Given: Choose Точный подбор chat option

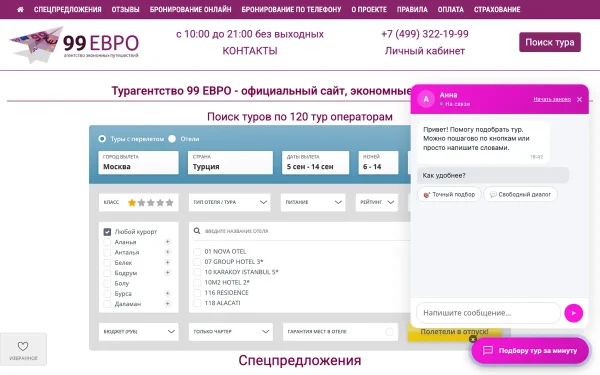Looking at the screenshot, I should tap(449, 194).
